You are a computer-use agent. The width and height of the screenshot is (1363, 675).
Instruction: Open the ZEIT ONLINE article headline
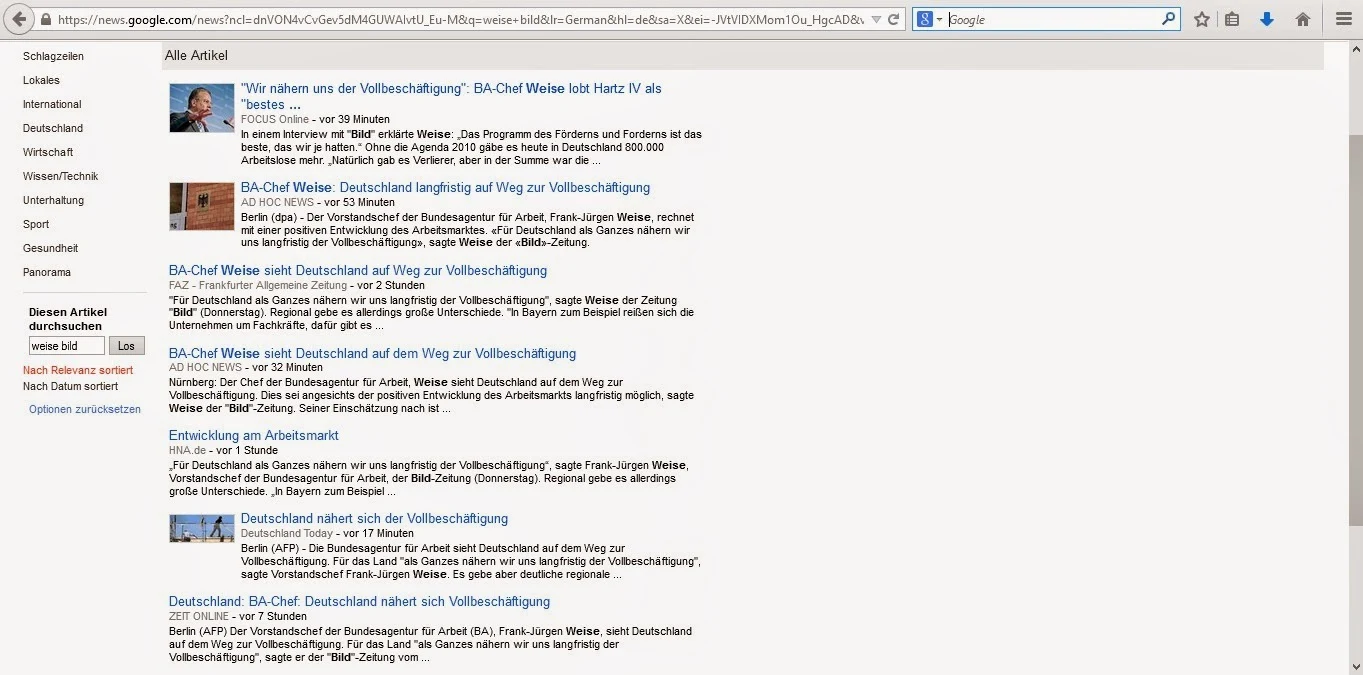(359, 601)
